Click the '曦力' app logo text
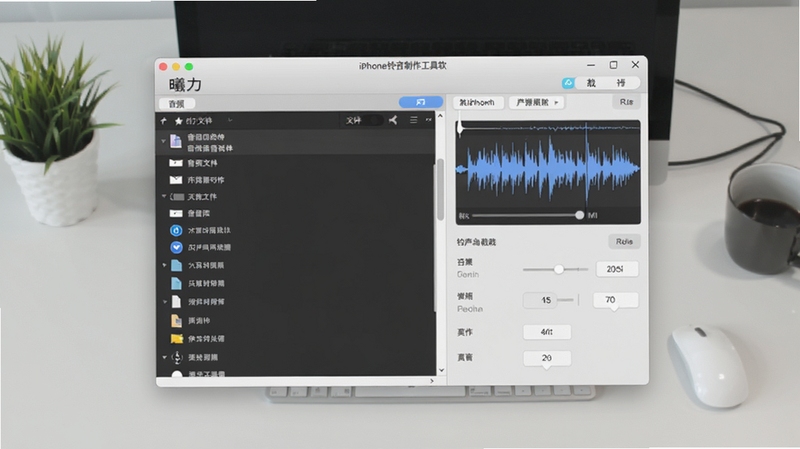Viewport: 800px width, 449px height. coord(185,84)
